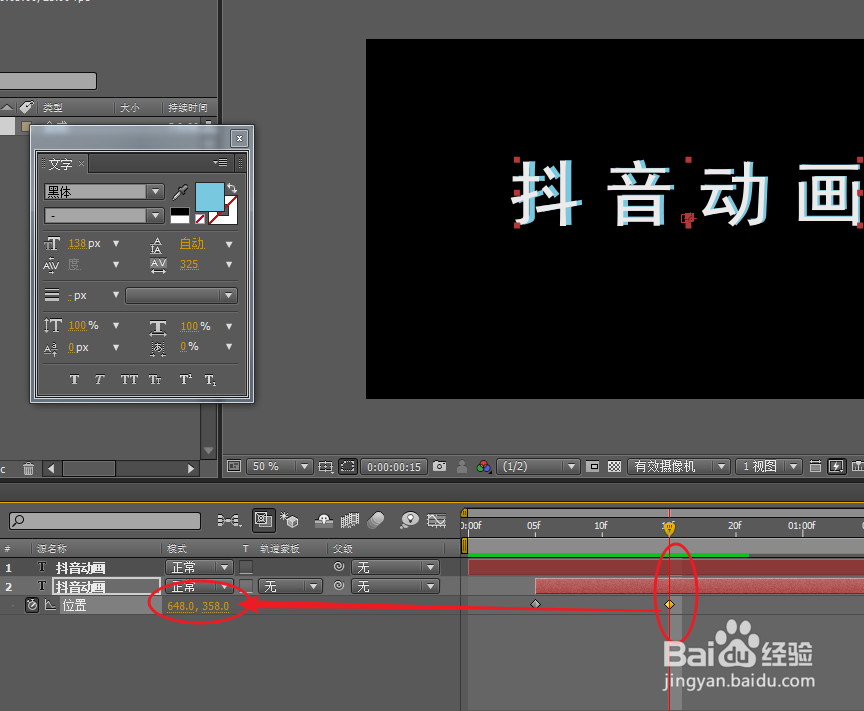Set the small no-color swatch under the fill color
Image resolution: width=864 pixels, height=711 pixels.
tap(200, 219)
